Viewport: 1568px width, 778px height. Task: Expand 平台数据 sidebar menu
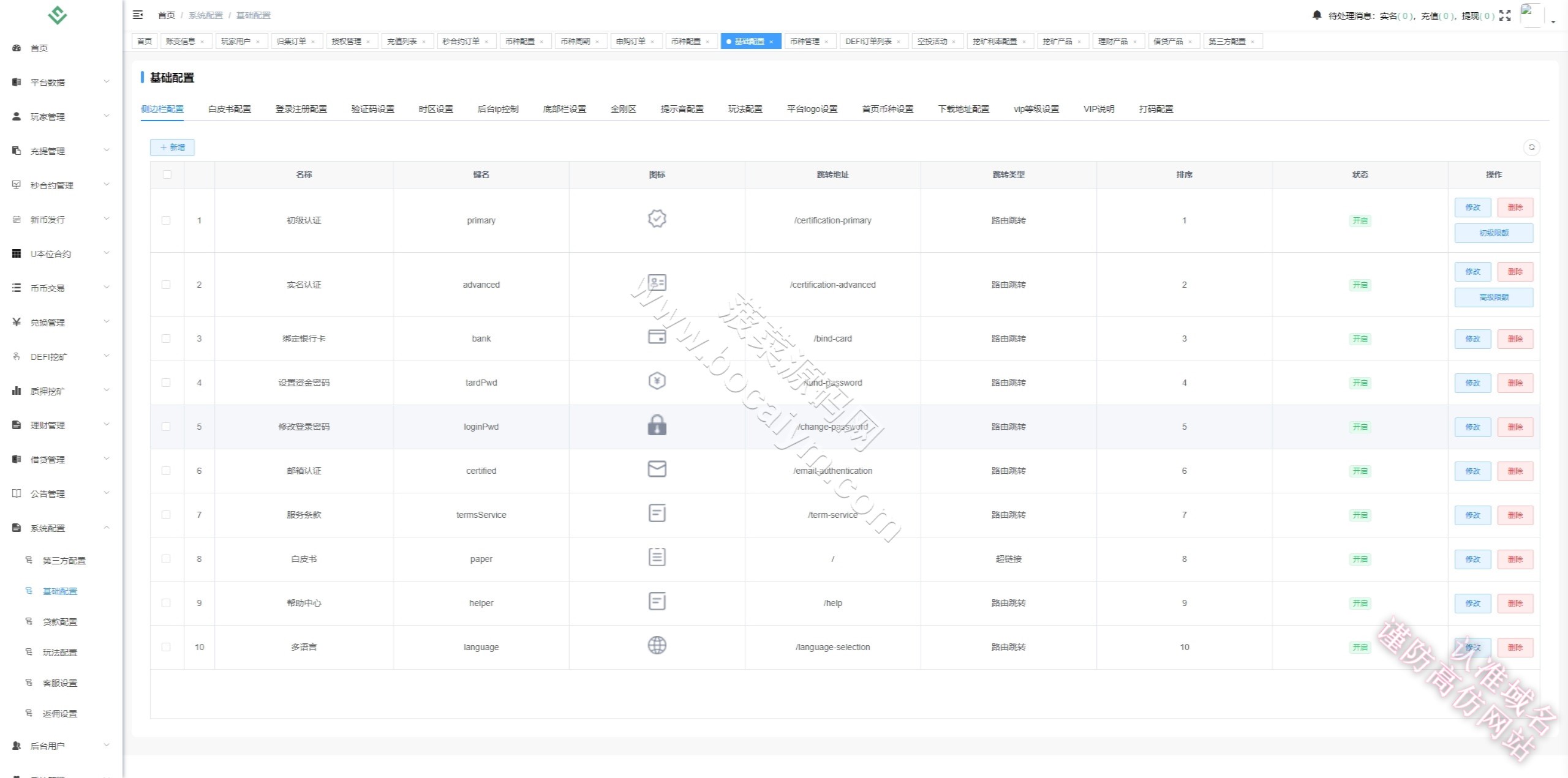(61, 82)
